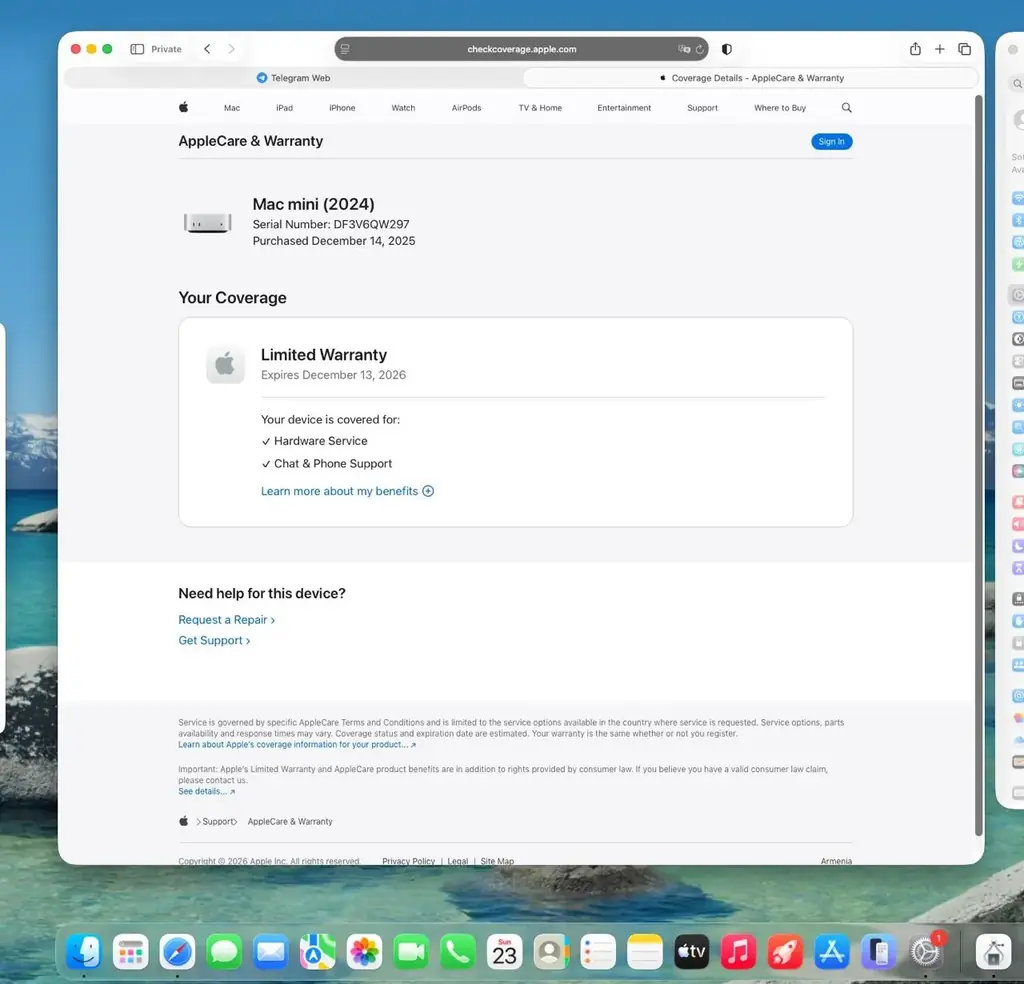1024x984 pixels.
Task: Go back with the left chevron
Action: pos(207,49)
